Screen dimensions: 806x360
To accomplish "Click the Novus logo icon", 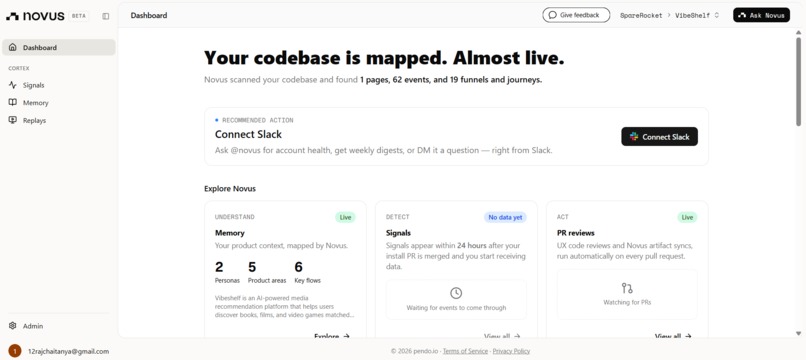I will 12,16.
